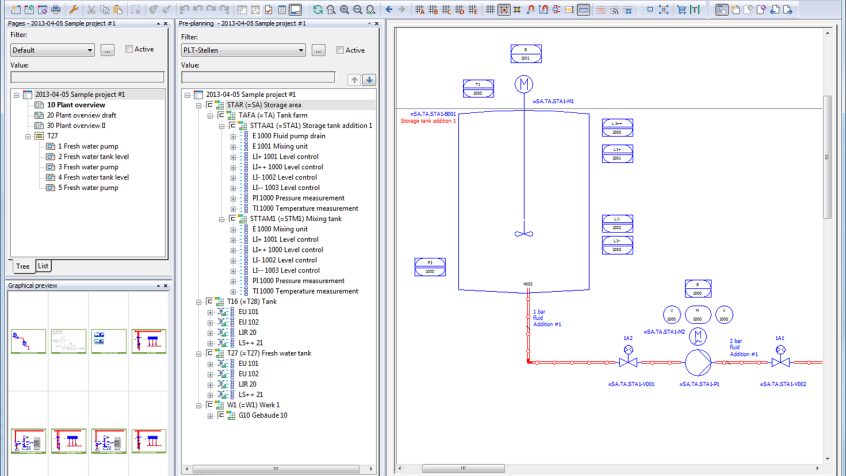Screen dimensions: 846x476
Task: Click the Zoom out magnifier icon
Action: point(357,9)
